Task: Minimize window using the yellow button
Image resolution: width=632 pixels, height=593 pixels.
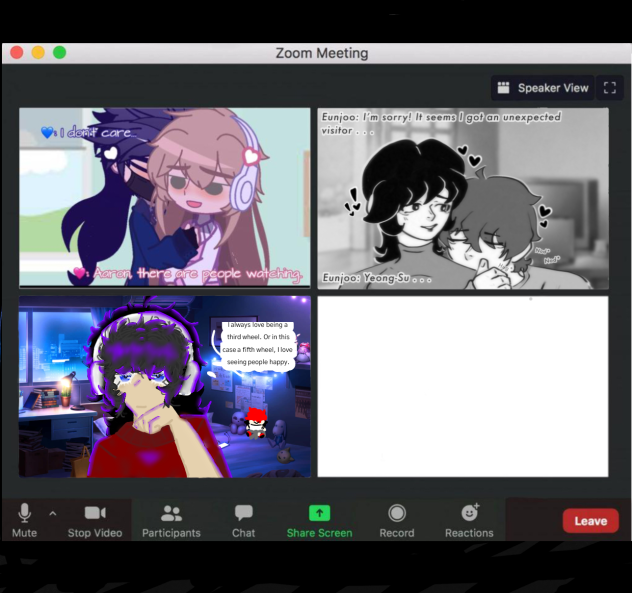Action: tap(38, 52)
